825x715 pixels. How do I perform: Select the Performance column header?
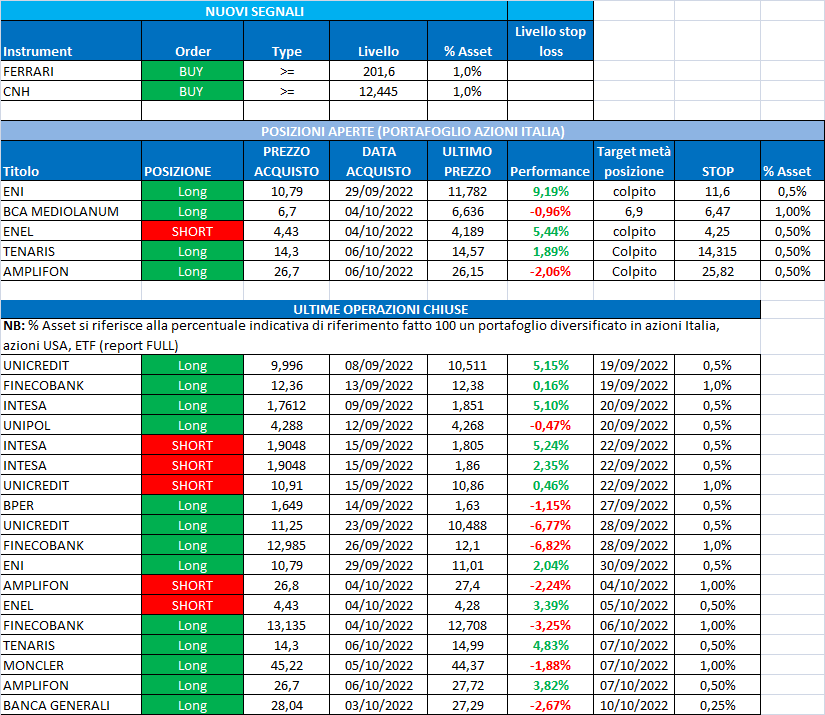point(550,161)
